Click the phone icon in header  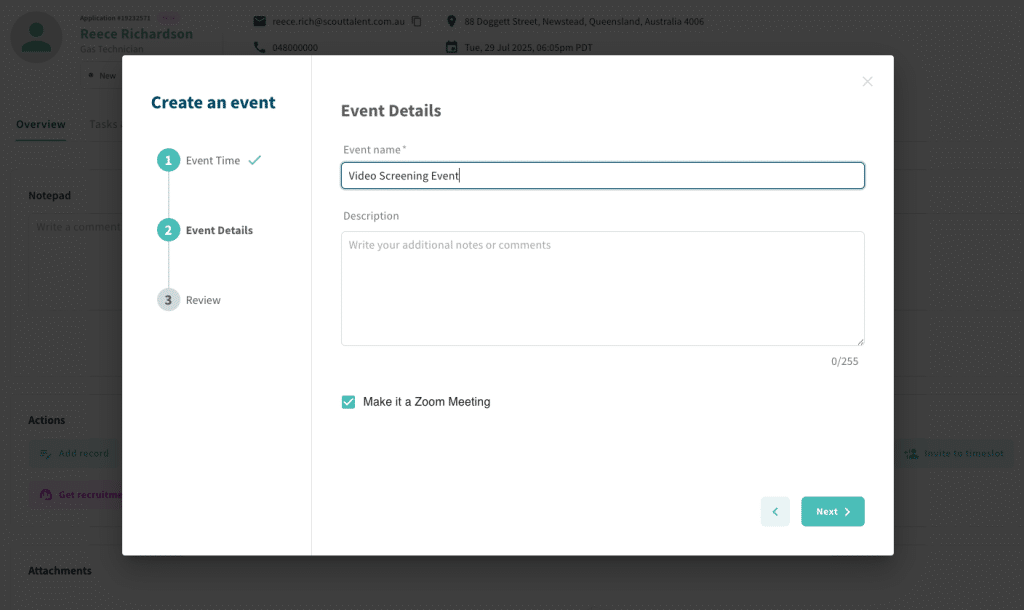click(x=260, y=47)
